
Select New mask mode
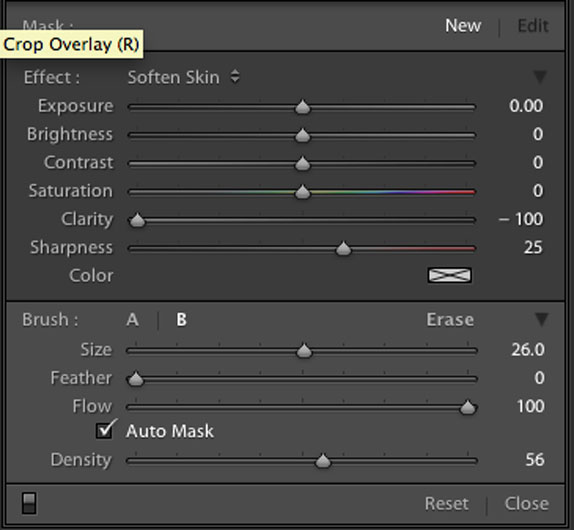[463, 26]
